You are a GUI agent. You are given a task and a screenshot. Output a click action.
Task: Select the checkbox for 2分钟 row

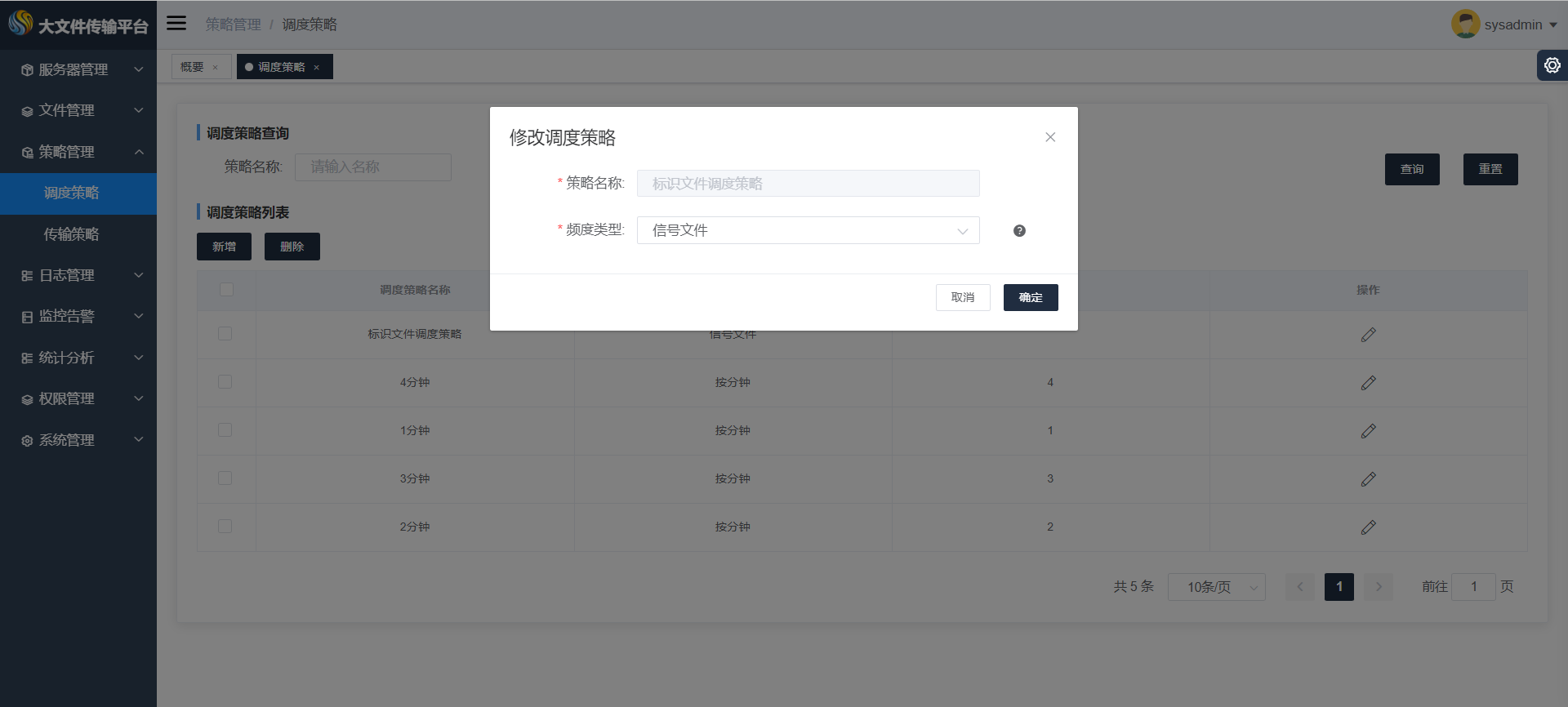(x=225, y=527)
